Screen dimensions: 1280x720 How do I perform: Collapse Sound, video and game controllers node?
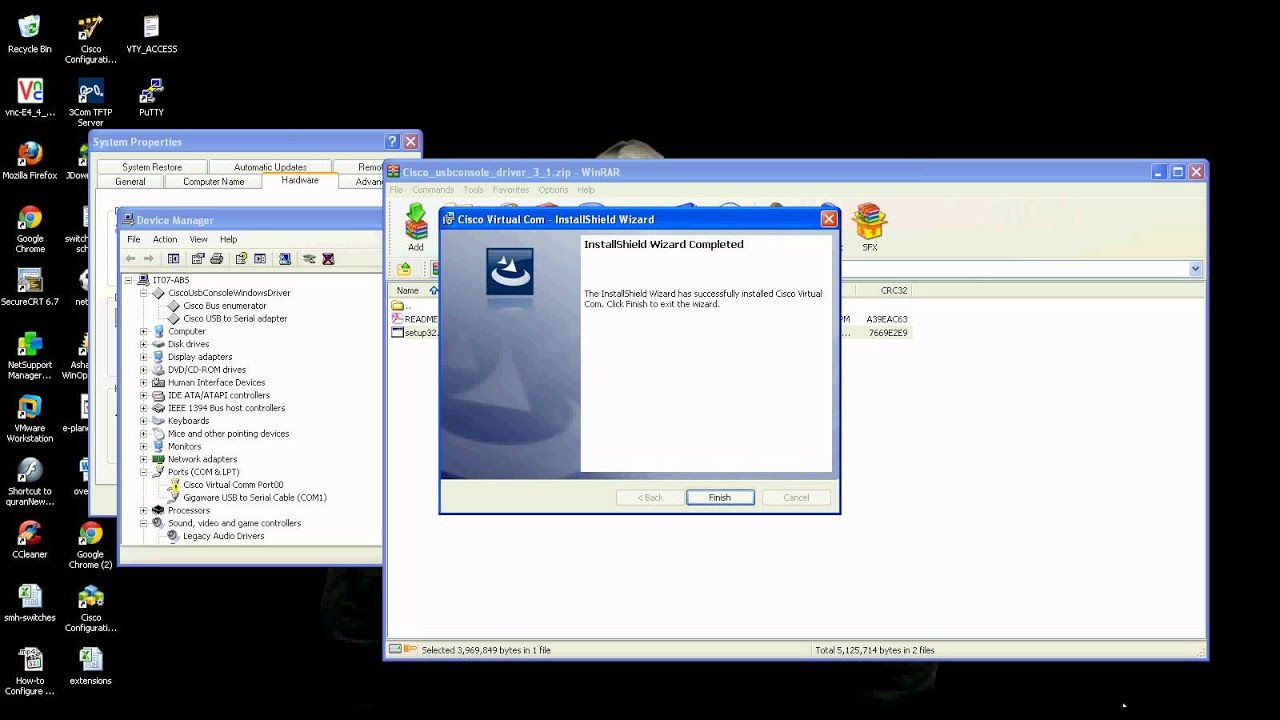pos(144,523)
